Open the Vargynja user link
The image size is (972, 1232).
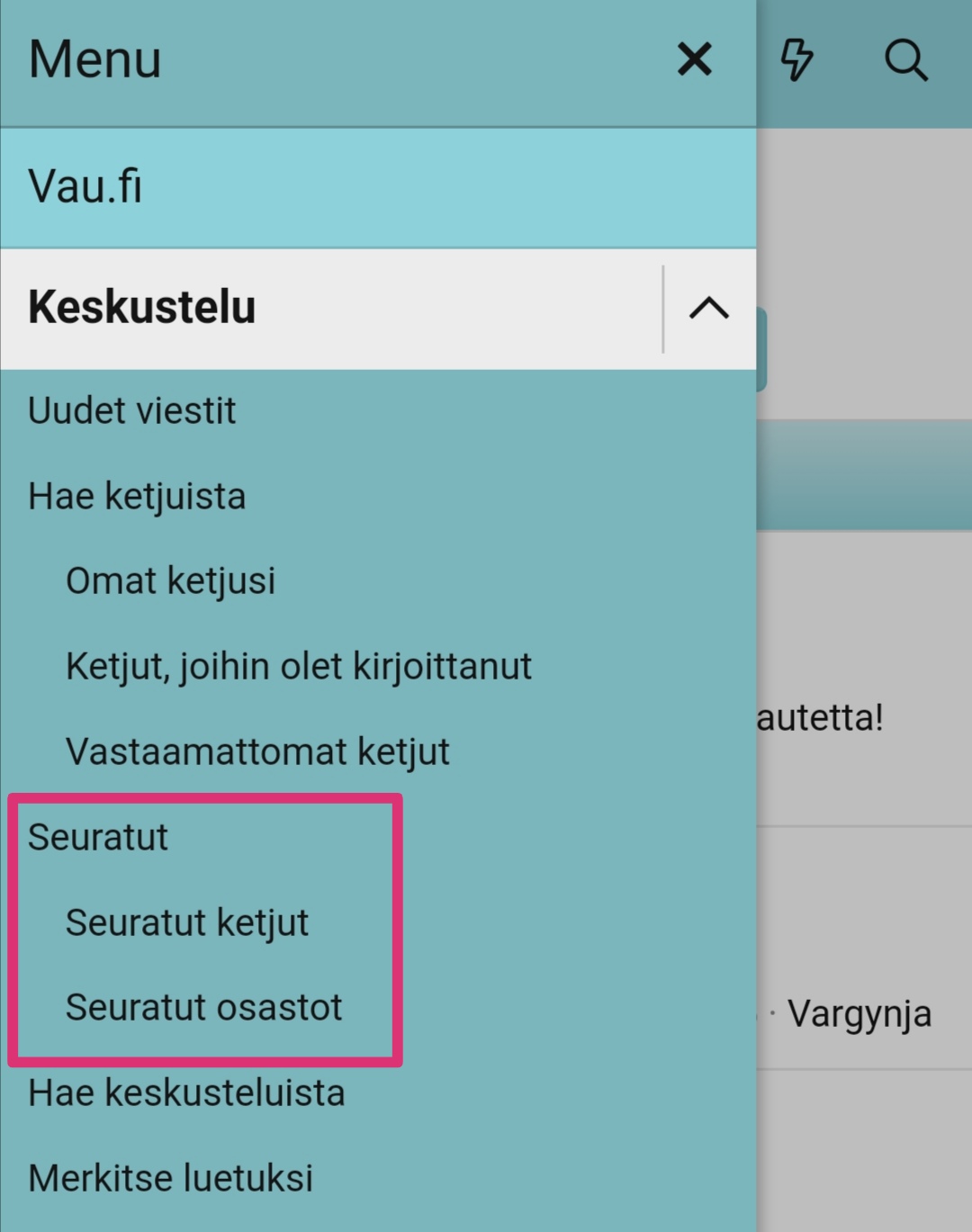[860, 1014]
